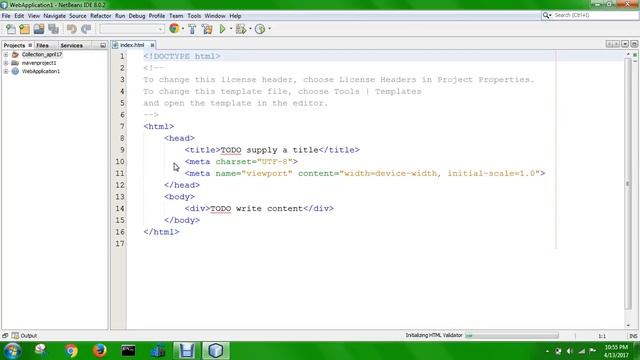Screen dimensions: 640x360
Task: Click the Undo toolbar icon
Action: 71,29
